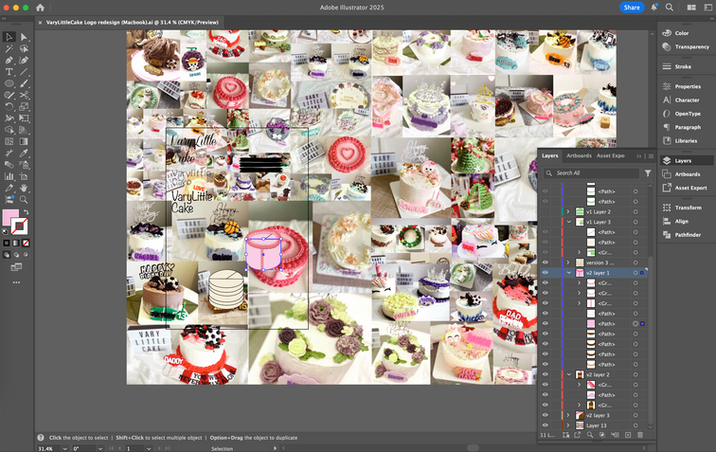Select the Paintbrush tool

tap(24, 84)
